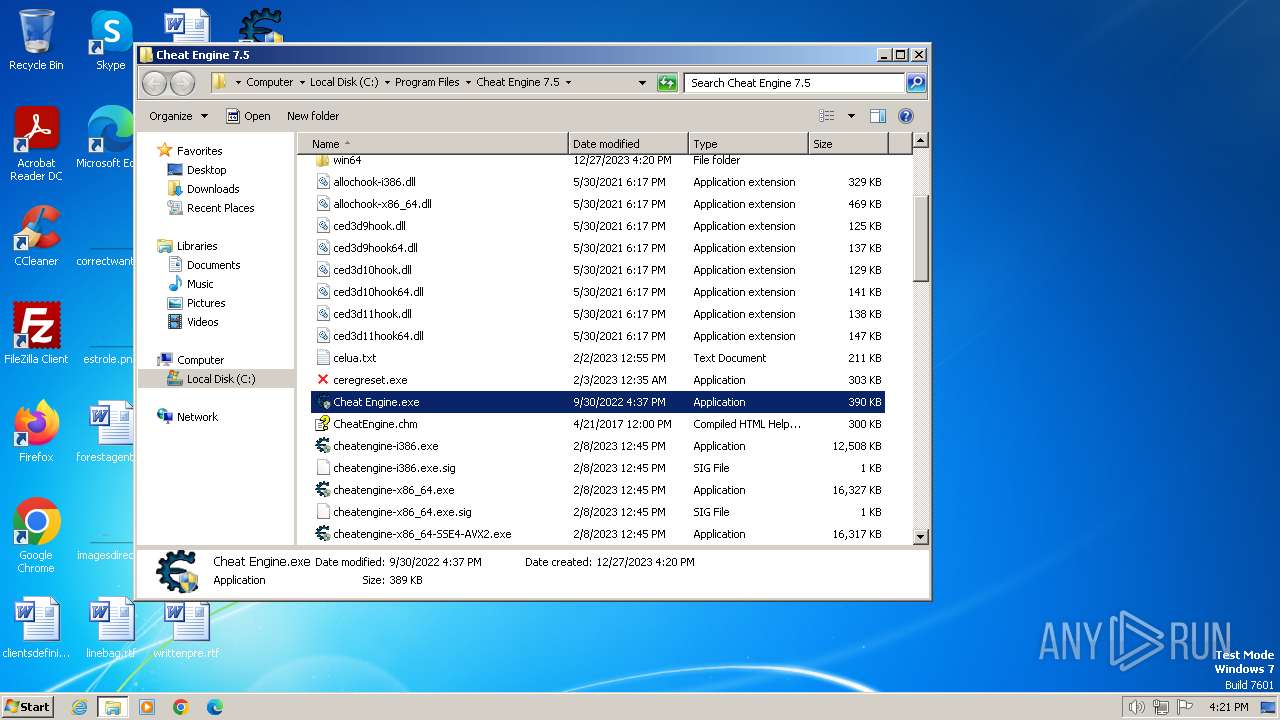Navigate to Program Files breadcrumb
Viewport: 1280px width, 720px height.
coord(427,83)
